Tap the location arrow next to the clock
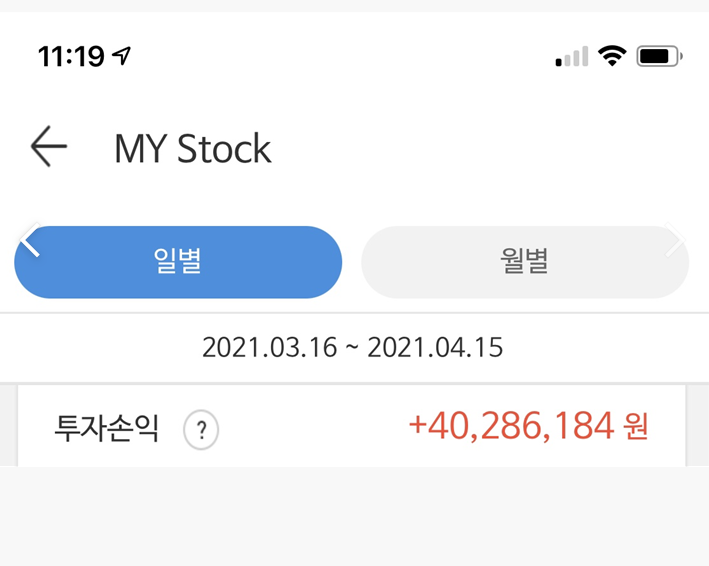709x566 pixels. [x=122, y=56]
